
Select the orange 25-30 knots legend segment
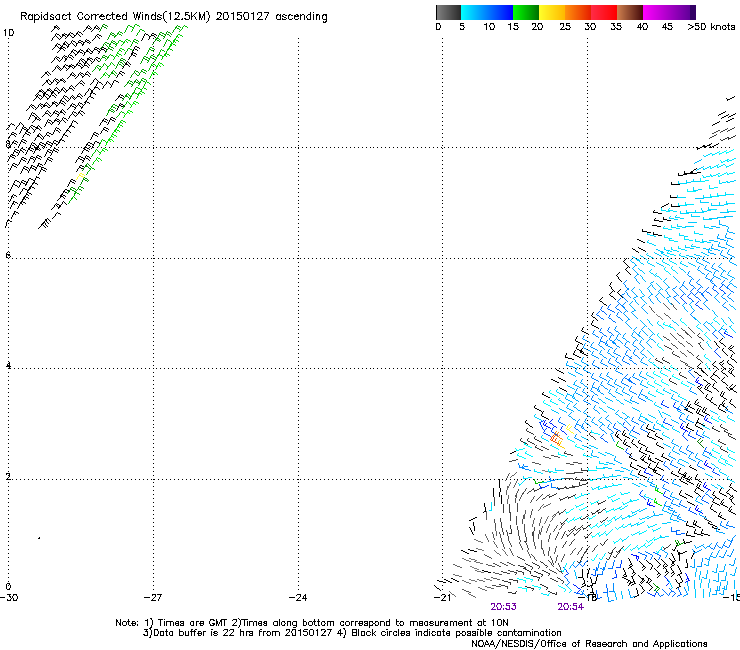[x=578, y=12]
